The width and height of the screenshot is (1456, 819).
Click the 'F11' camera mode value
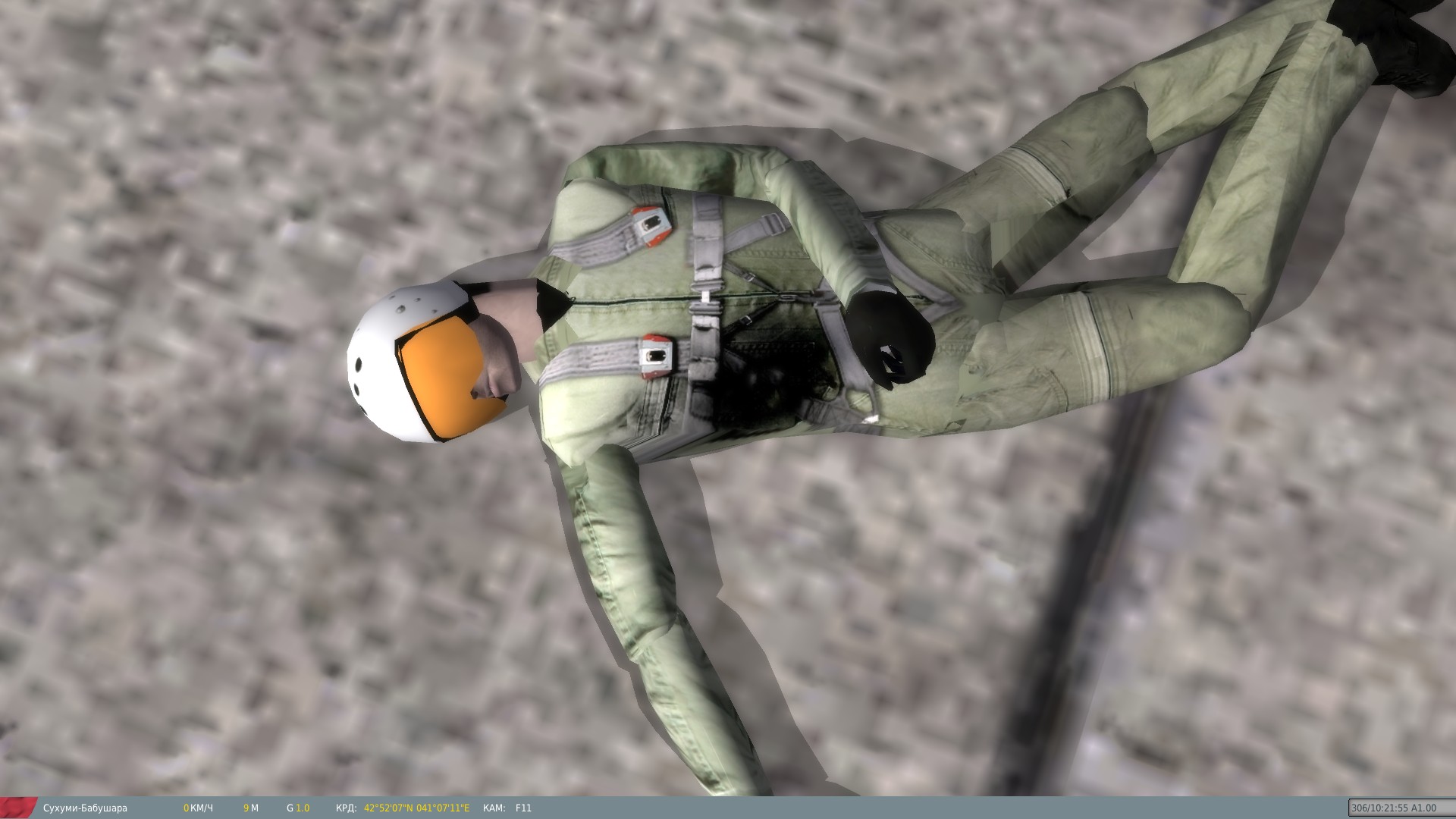[523, 808]
